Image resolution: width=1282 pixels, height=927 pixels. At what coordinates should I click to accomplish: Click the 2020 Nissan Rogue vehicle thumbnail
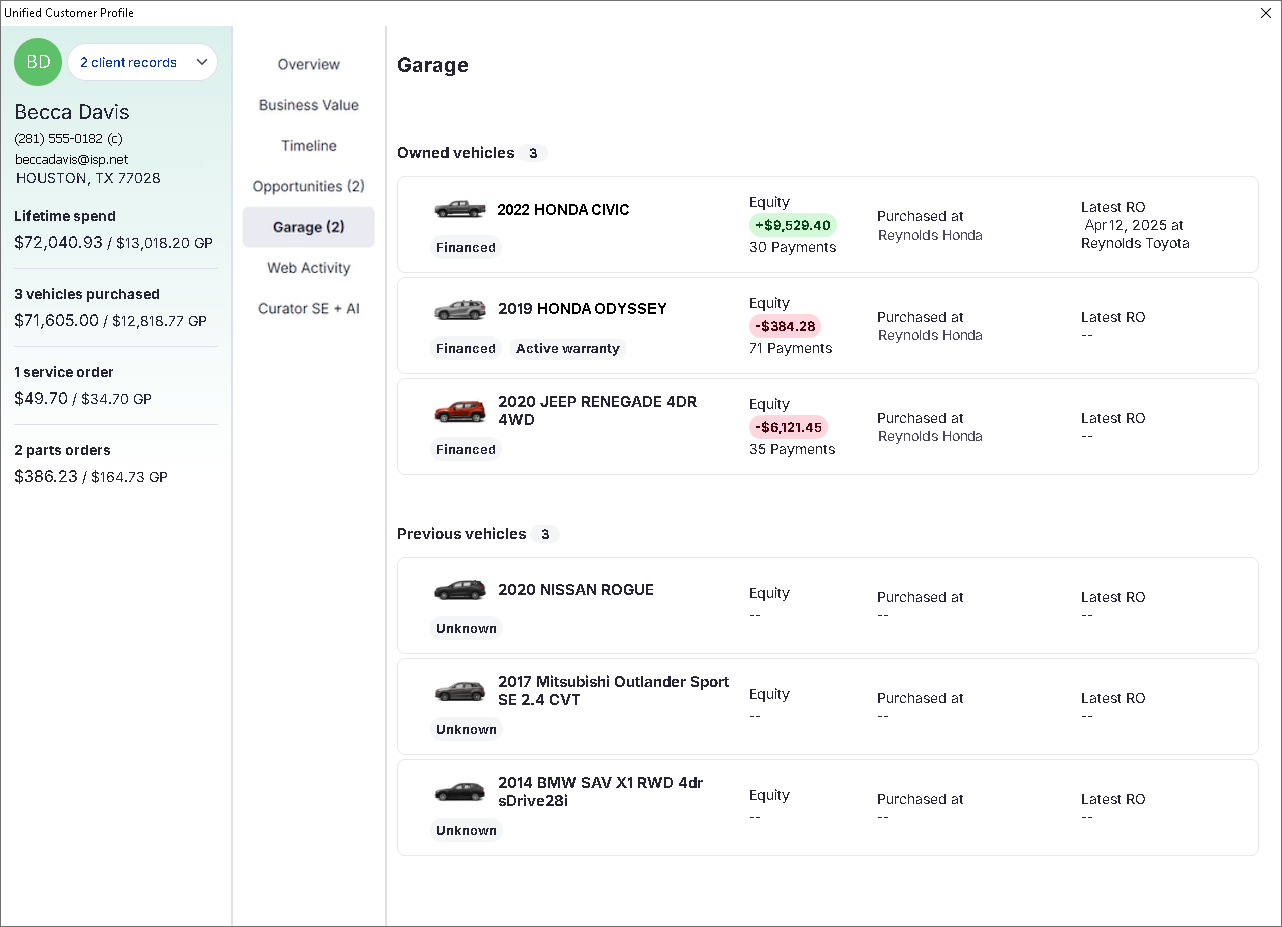point(460,590)
